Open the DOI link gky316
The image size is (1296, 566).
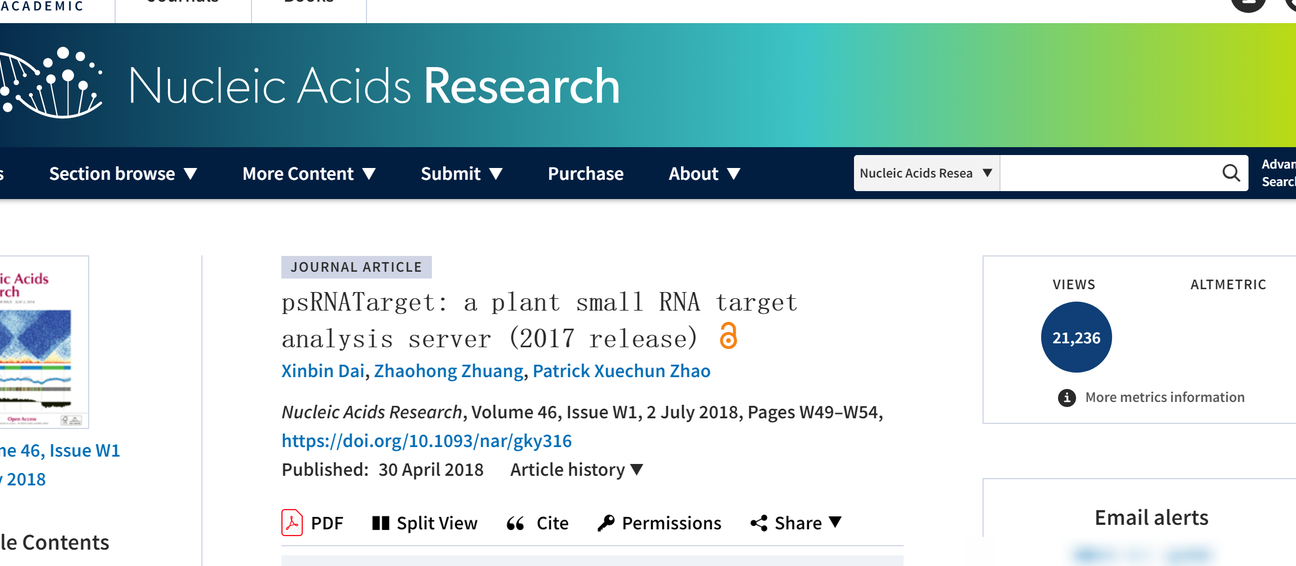[427, 440]
